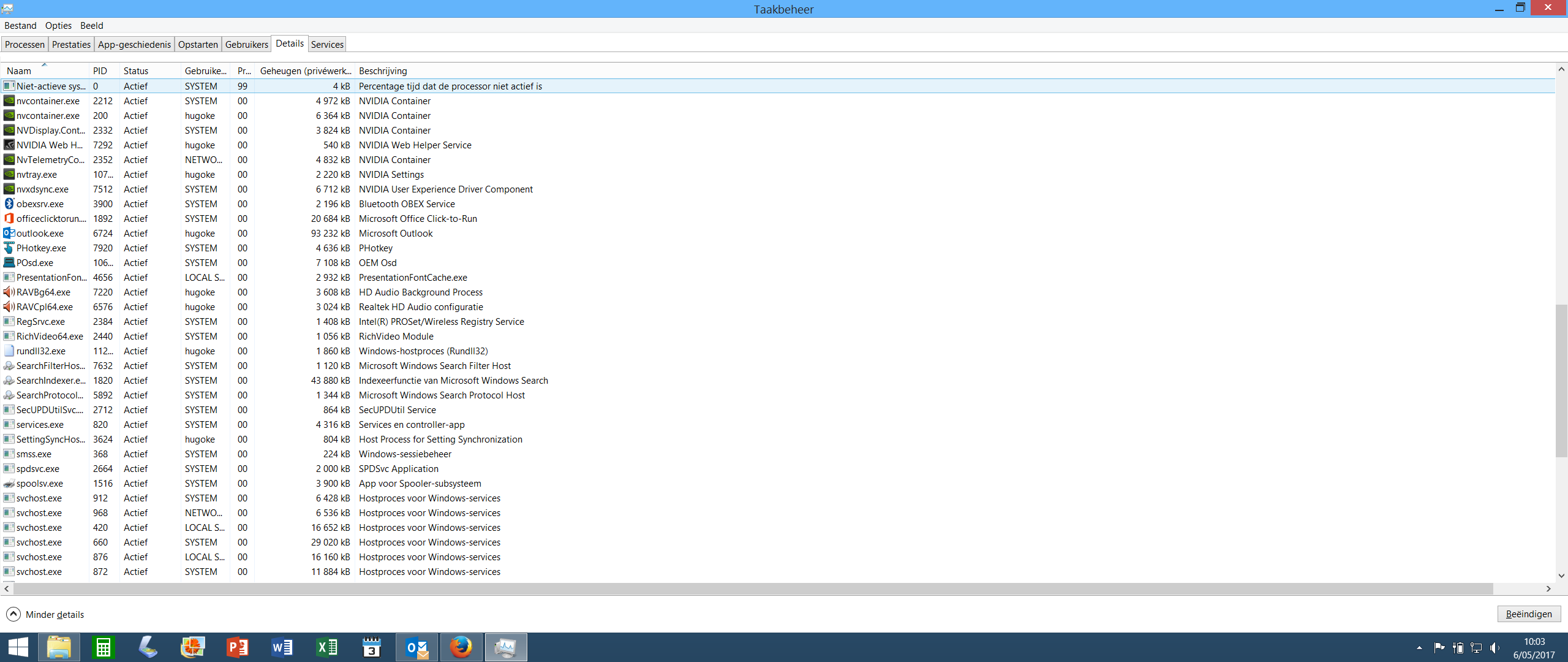1568x662 pixels.
Task: Click the Task Manager taskbar icon
Action: (x=506, y=647)
